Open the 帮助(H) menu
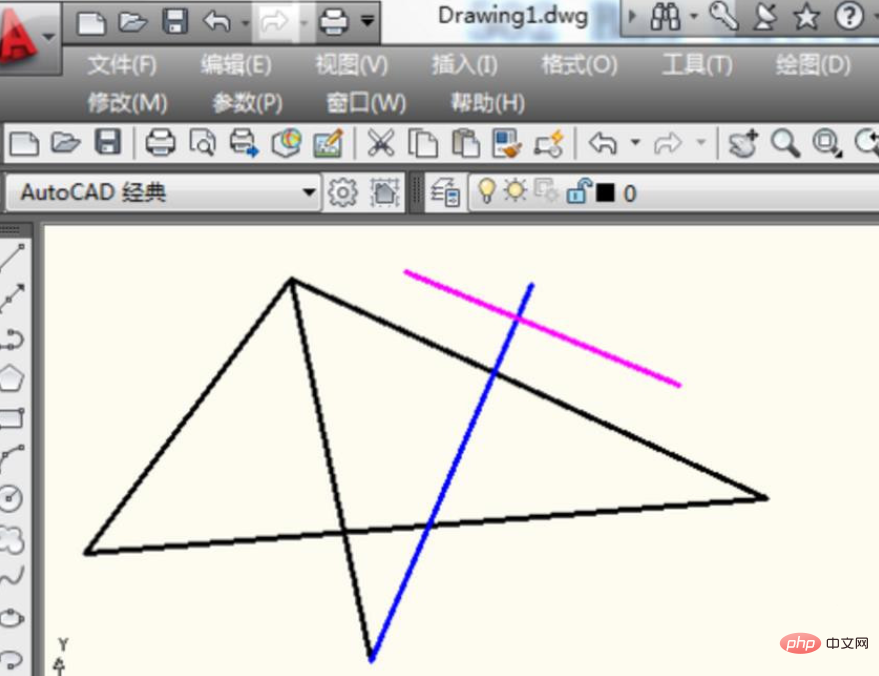 pyautogui.click(x=488, y=103)
